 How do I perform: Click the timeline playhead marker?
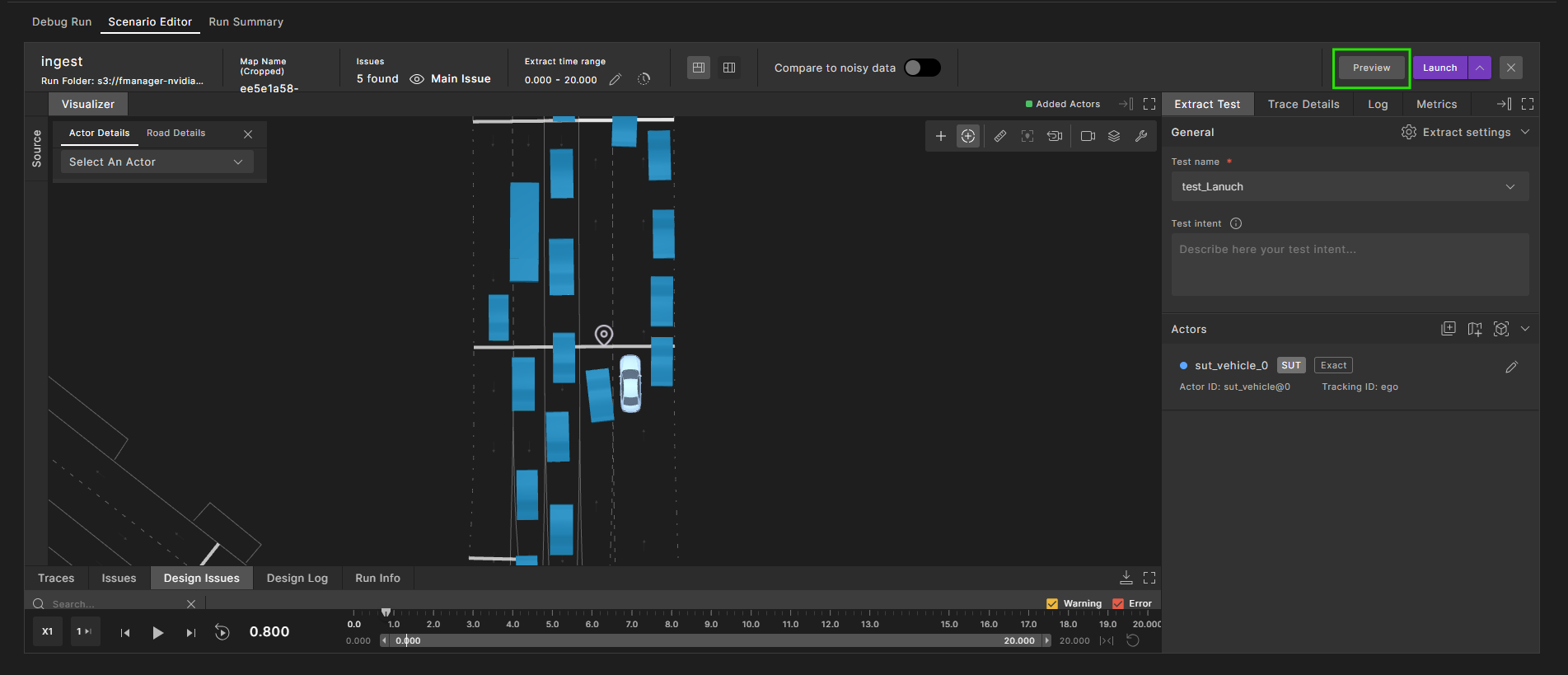coord(386,612)
